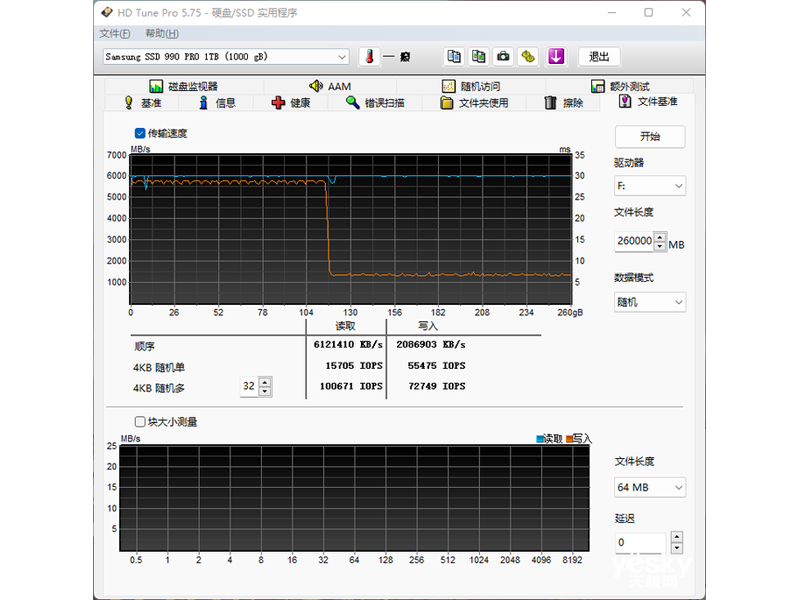Image resolution: width=800 pixels, height=600 pixels.
Task: Click the queue depth 32 input field
Action: click(x=249, y=387)
